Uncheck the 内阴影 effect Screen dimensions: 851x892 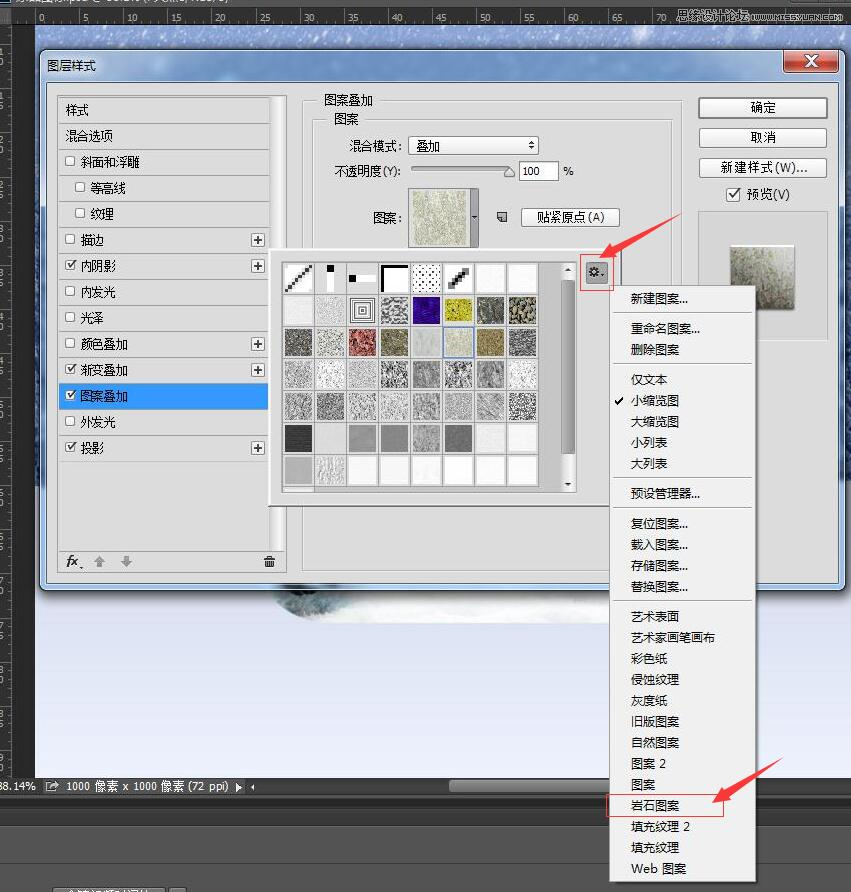tap(70, 266)
